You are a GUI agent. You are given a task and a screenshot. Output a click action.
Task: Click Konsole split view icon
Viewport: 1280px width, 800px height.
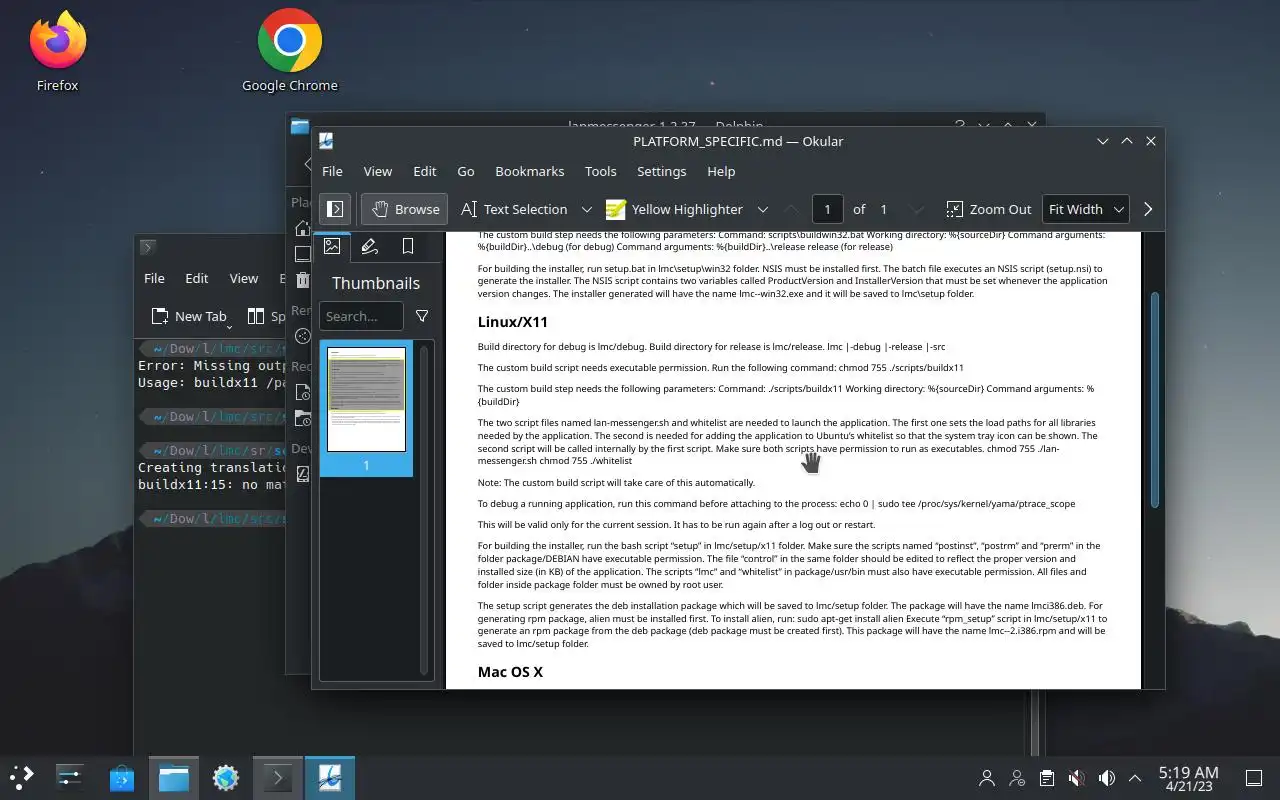tap(256, 316)
